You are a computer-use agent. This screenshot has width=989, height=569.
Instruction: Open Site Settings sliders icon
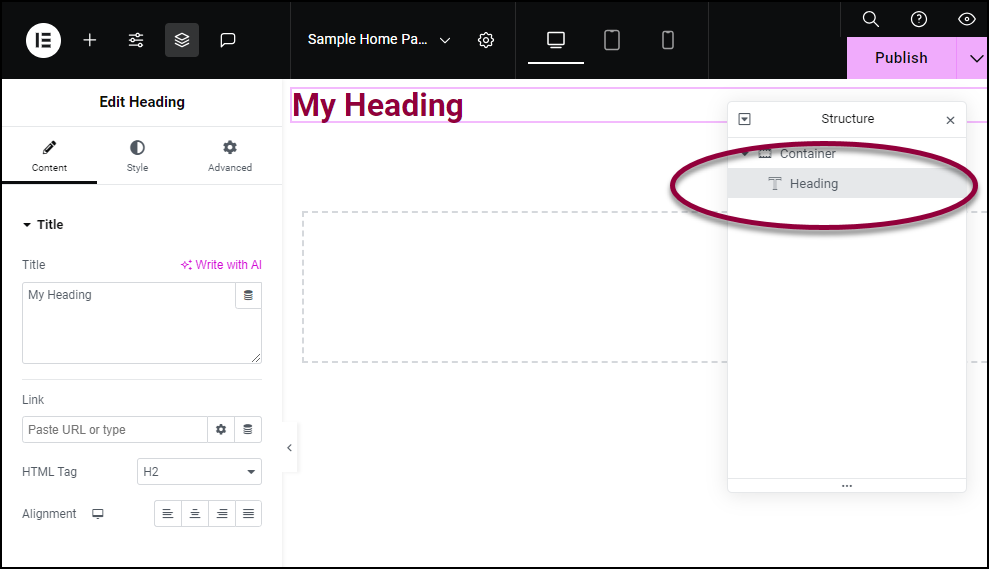point(136,40)
